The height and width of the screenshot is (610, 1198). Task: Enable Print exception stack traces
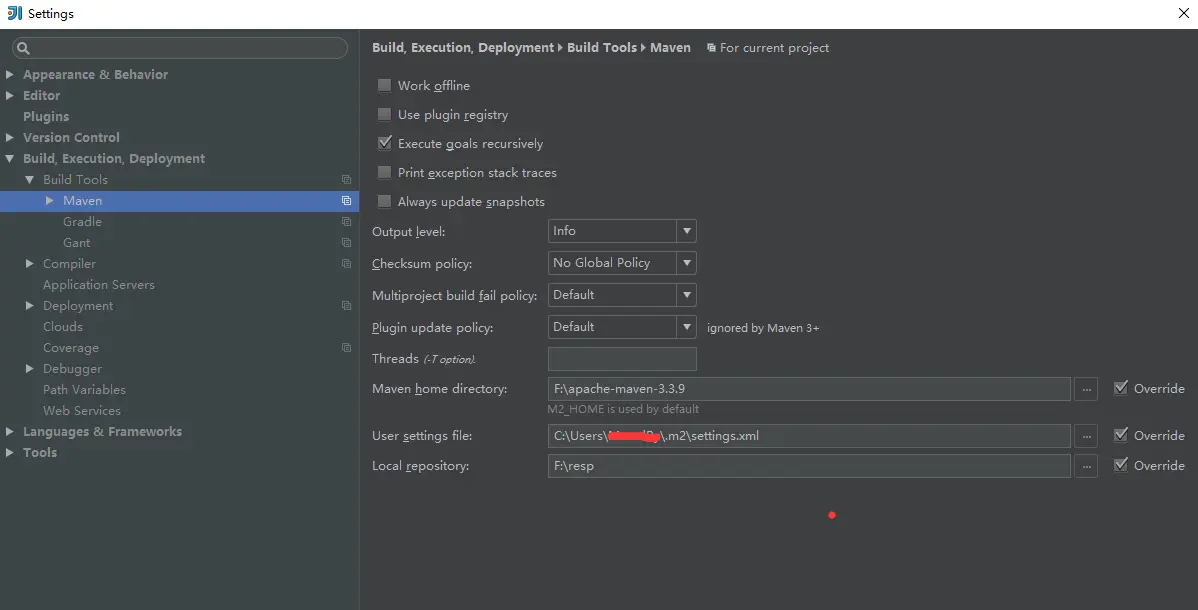[384, 172]
